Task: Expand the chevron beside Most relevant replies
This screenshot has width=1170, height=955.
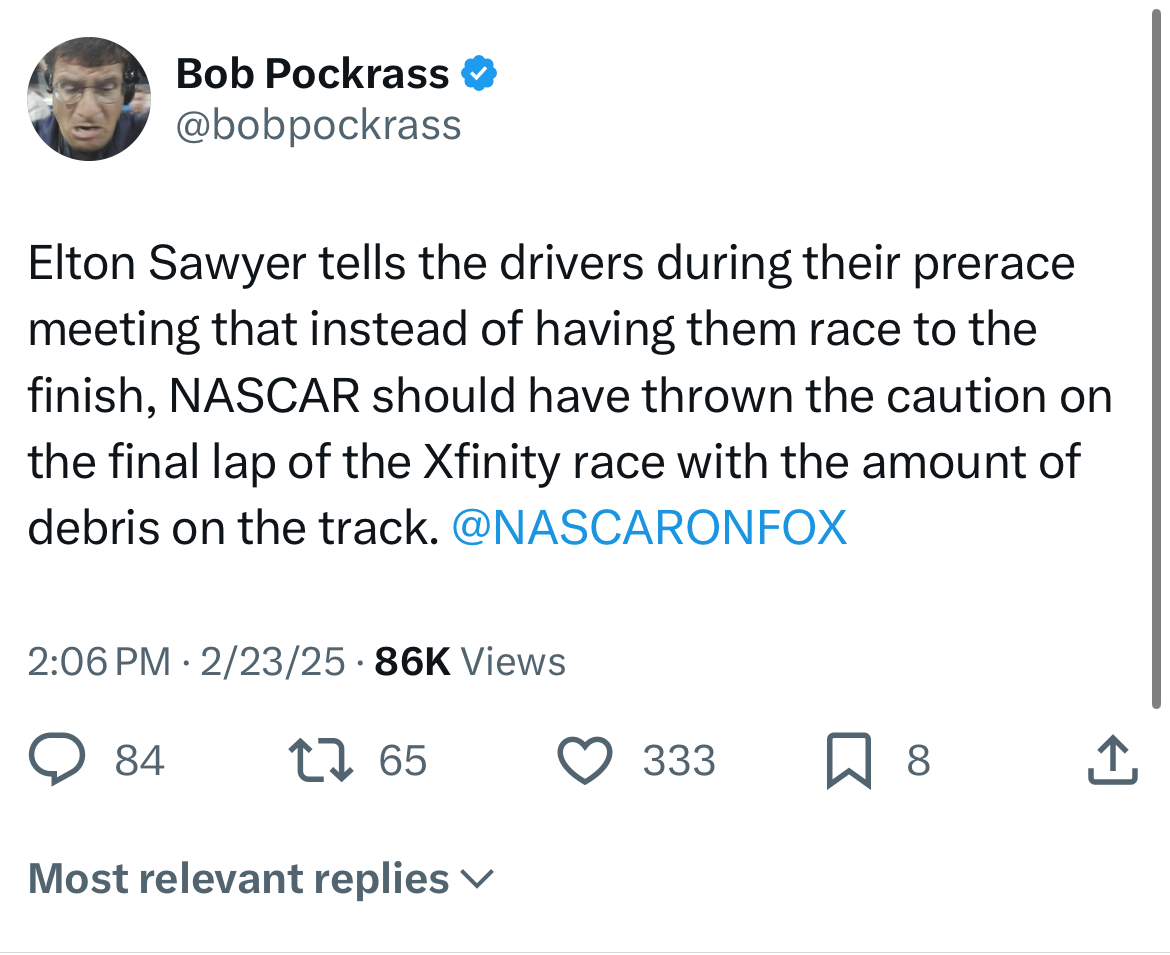Action: click(x=476, y=879)
